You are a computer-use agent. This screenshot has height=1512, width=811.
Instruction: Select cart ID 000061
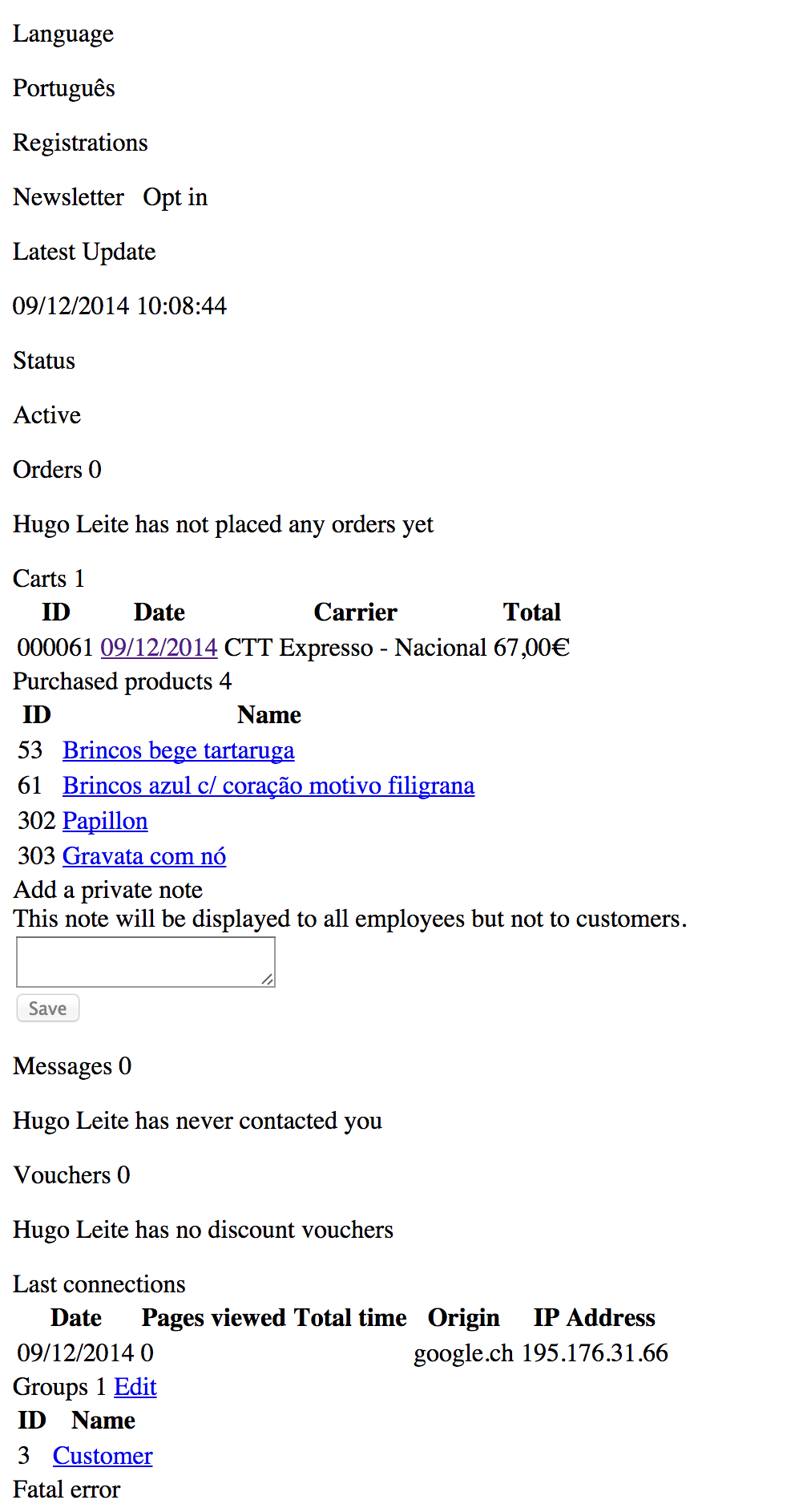click(x=55, y=647)
